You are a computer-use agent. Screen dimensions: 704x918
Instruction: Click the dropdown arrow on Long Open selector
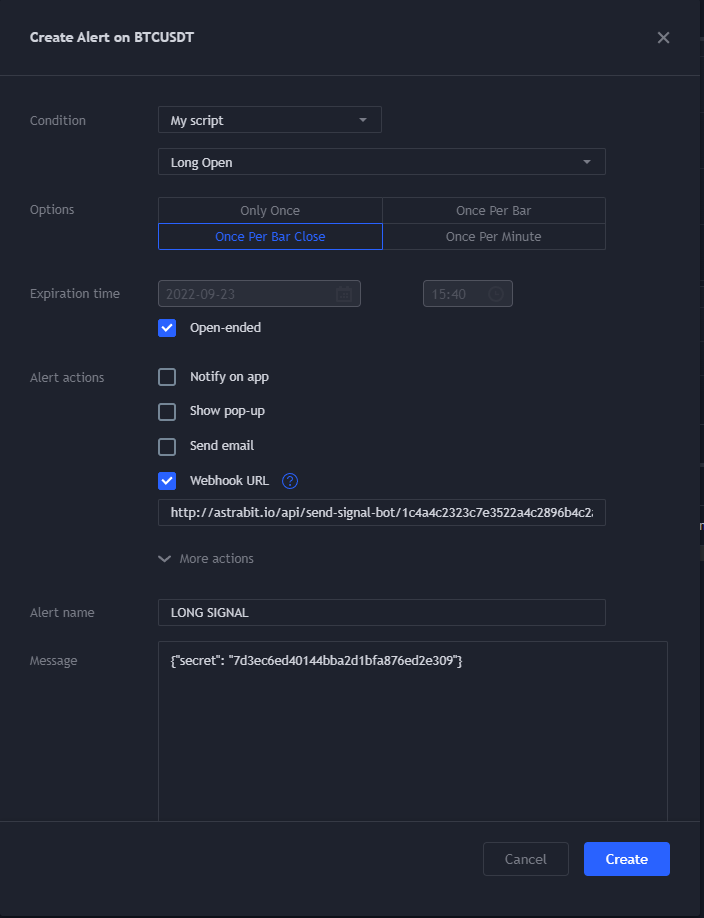coord(587,161)
